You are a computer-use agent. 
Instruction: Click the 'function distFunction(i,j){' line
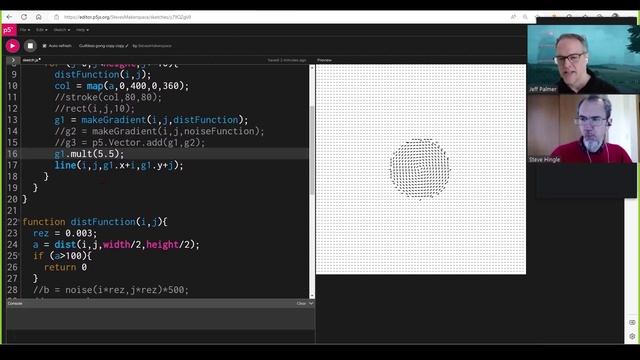95,222
